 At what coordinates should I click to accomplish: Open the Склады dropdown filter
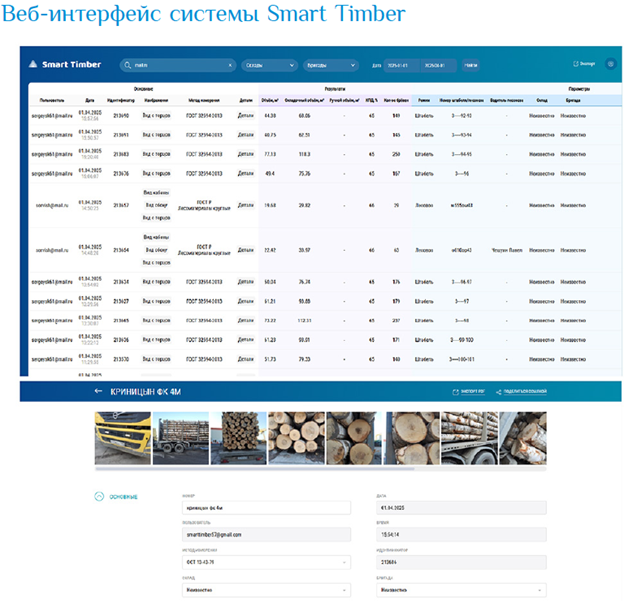pos(269,65)
